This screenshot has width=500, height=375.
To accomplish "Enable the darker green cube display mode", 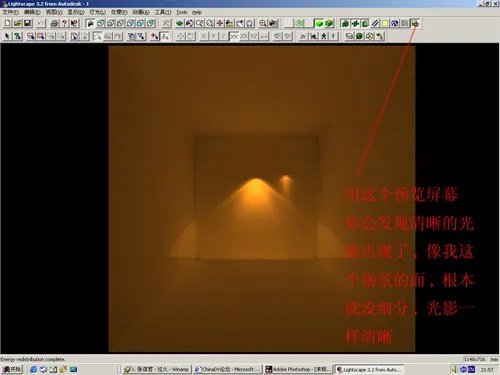I will [x=329, y=23].
